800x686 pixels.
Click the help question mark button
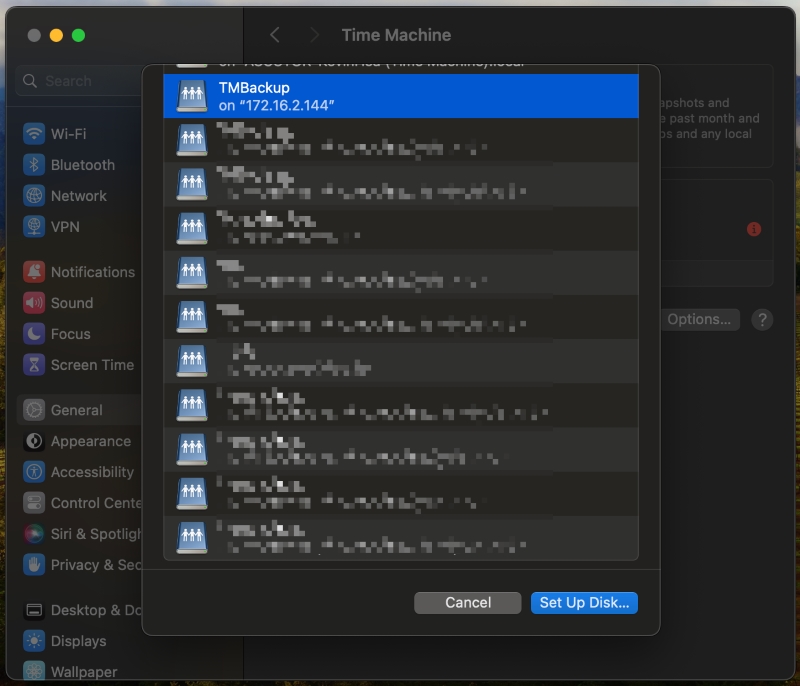[762, 320]
